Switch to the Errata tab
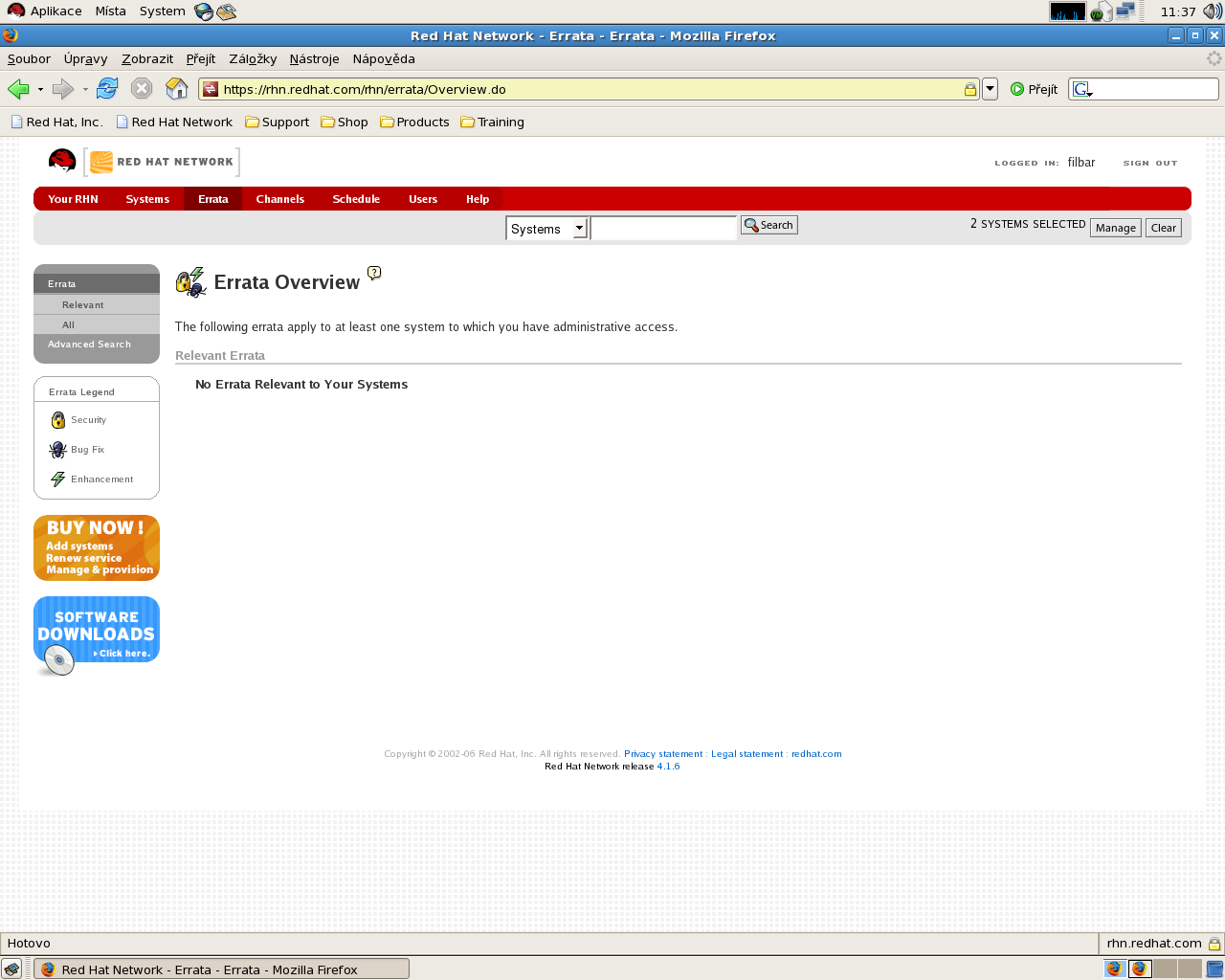1225x980 pixels. click(212, 199)
